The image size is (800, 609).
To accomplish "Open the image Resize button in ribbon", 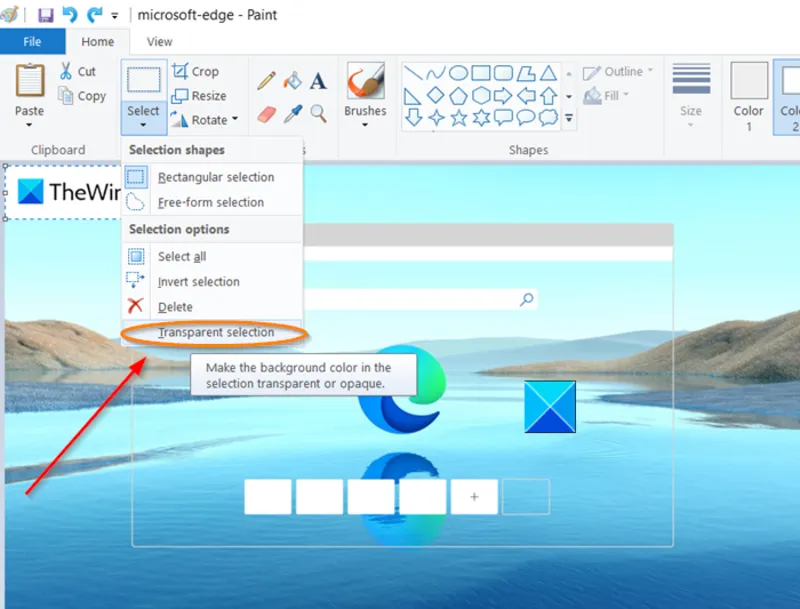I will coord(198,95).
